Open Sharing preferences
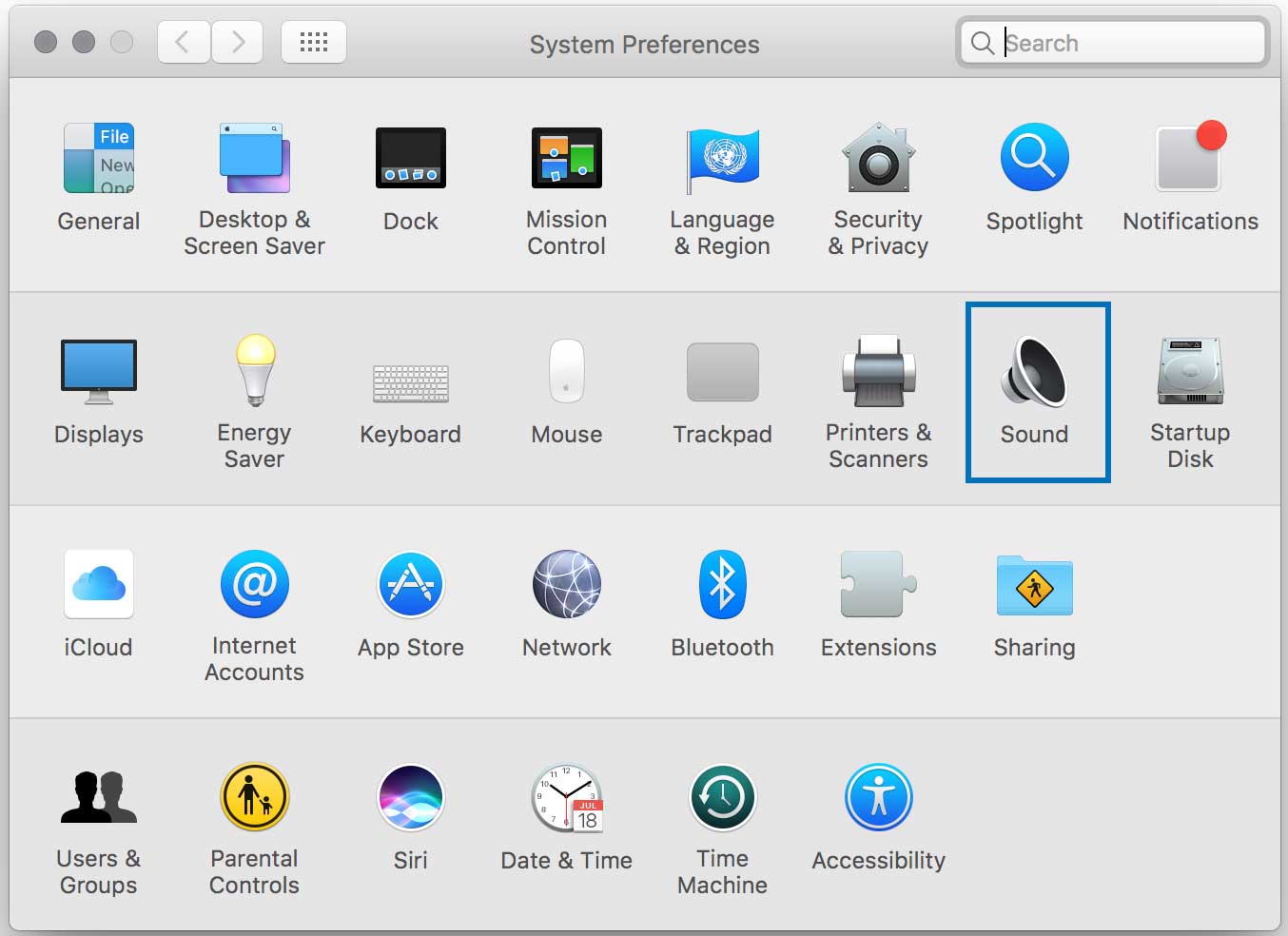This screenshot has height=936, width=1288. (x=1034, y=605)
